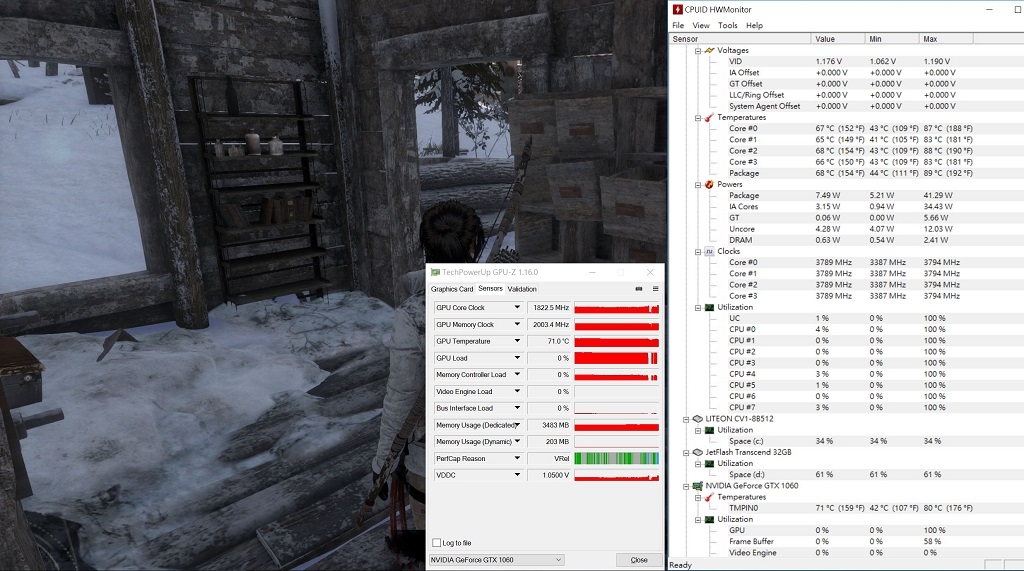The height and width of the screenshot is (571, 1024).
Task: Click the LITEON Utilization chip icon
Action: (x=709, y=430)
